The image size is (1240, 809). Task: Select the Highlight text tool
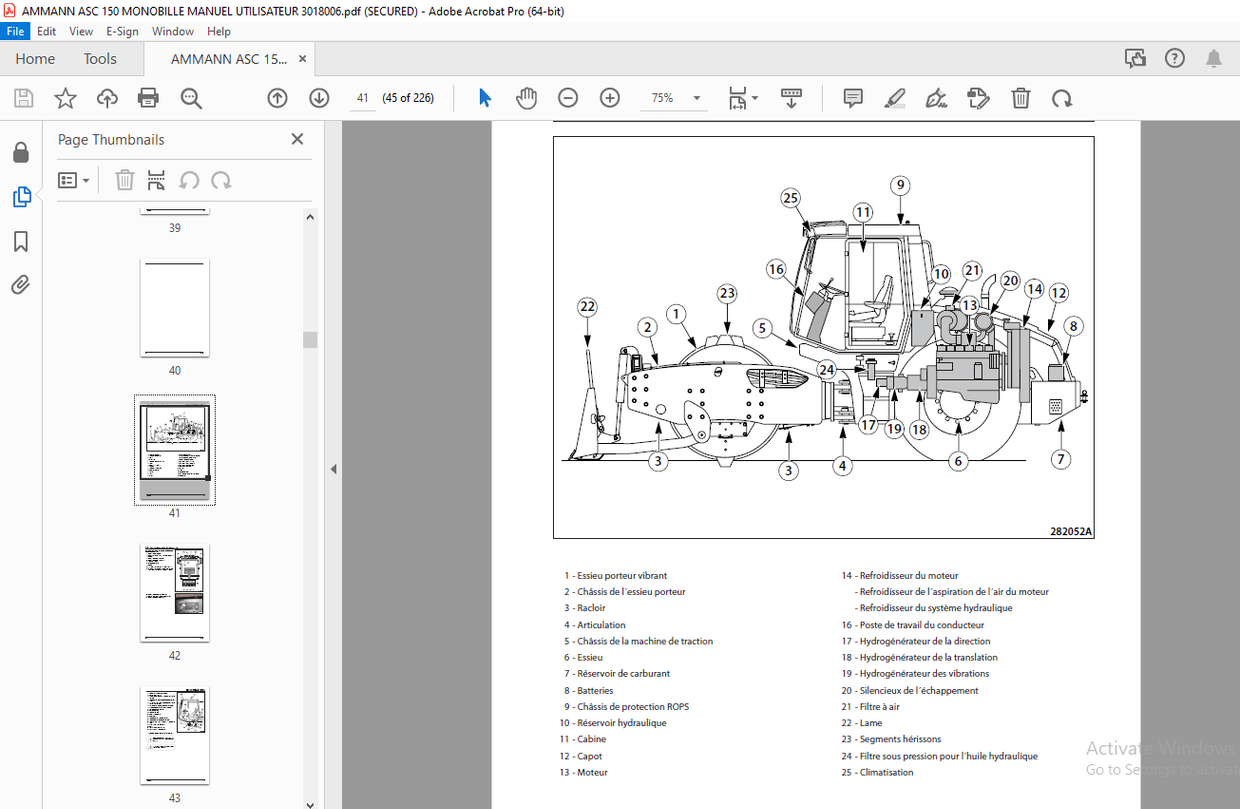(x=894, y=98)
